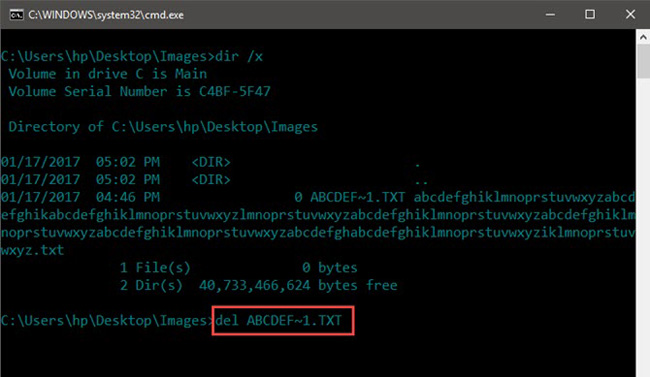
Task: Minimize the cmd.exe window
Action: [x=550, y=15]
